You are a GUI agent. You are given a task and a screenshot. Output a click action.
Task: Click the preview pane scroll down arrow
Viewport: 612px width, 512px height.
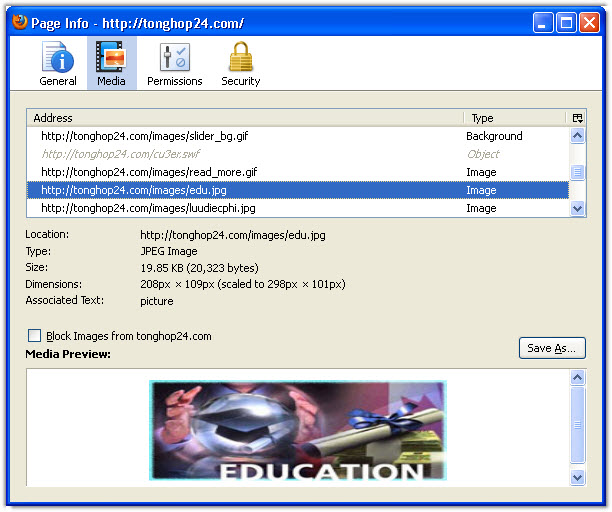coord(577,477)
